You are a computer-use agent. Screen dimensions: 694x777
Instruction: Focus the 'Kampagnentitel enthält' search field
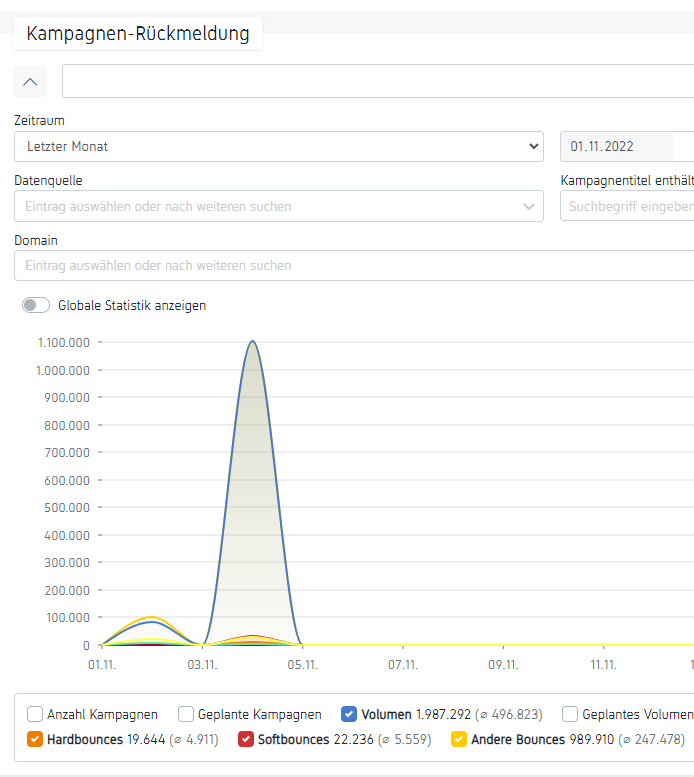tap(627, 207)
